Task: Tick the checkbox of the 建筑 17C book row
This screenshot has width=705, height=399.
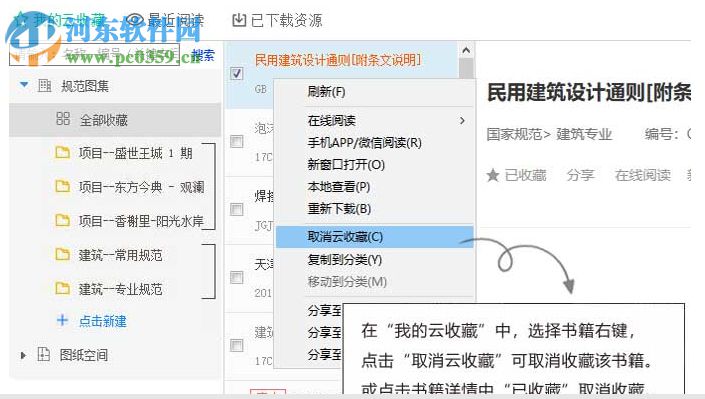Action: pyautogui.click(x=236, y=345)
